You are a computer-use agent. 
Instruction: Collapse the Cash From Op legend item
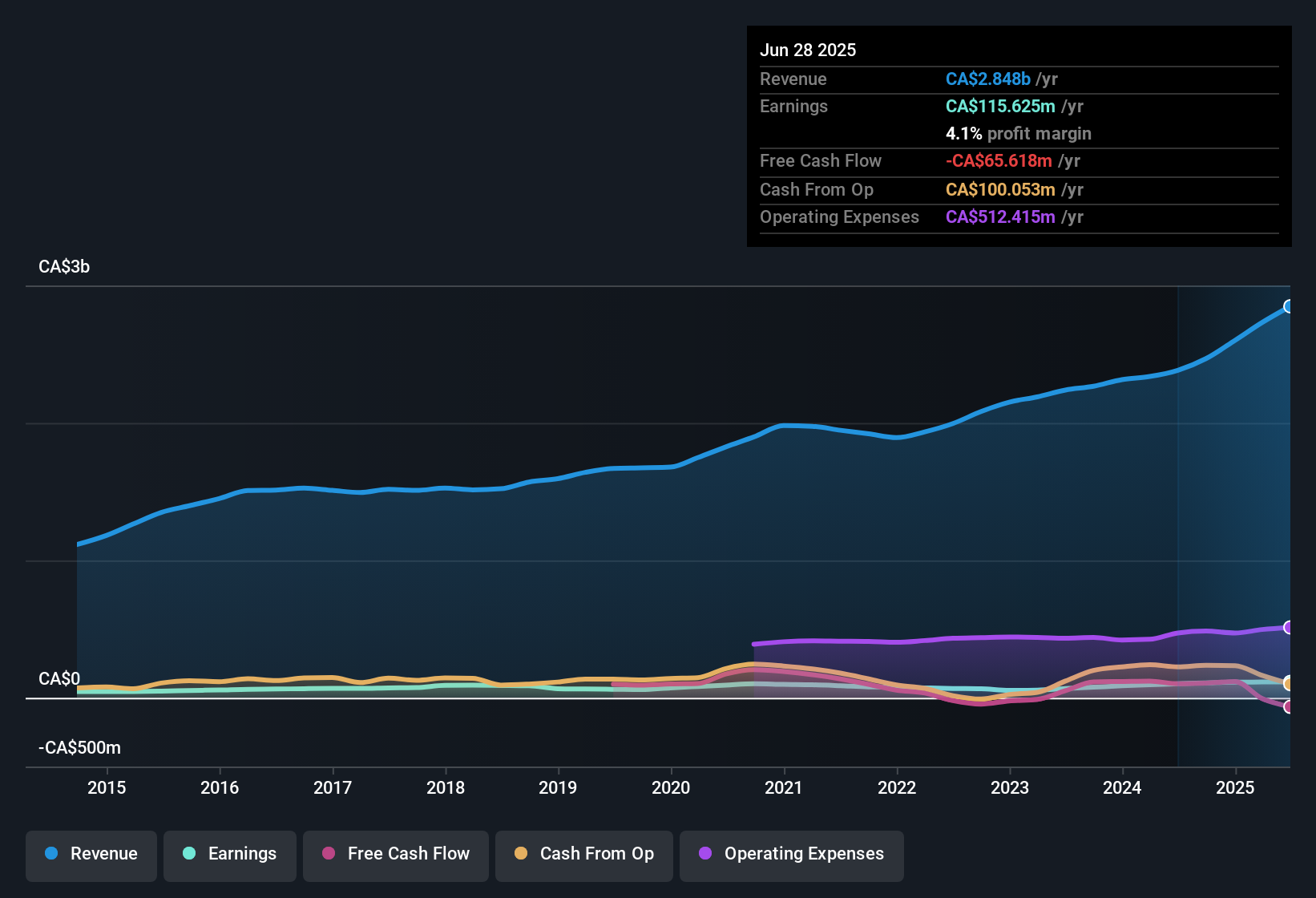point(583,855)
